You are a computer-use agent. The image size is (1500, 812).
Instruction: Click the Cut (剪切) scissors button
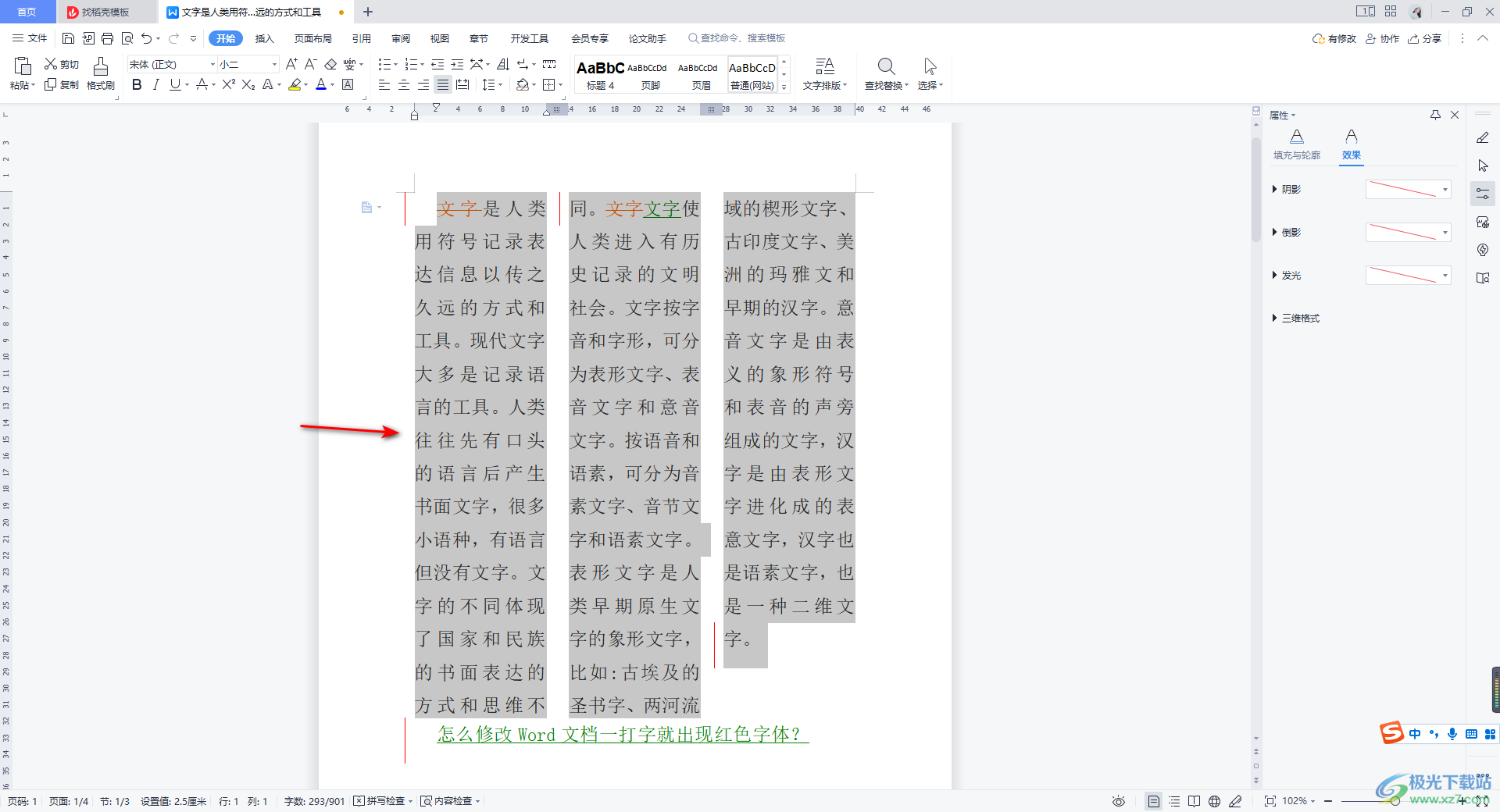point(62,64)
